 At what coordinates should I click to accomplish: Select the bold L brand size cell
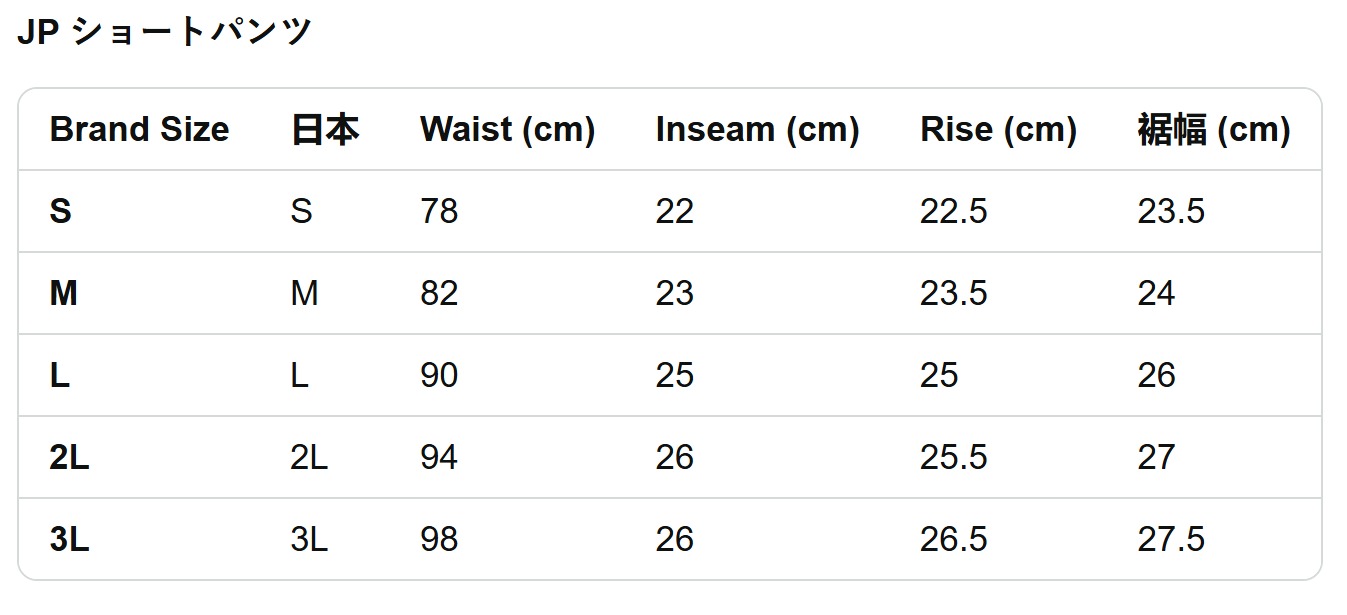[60, 375]
